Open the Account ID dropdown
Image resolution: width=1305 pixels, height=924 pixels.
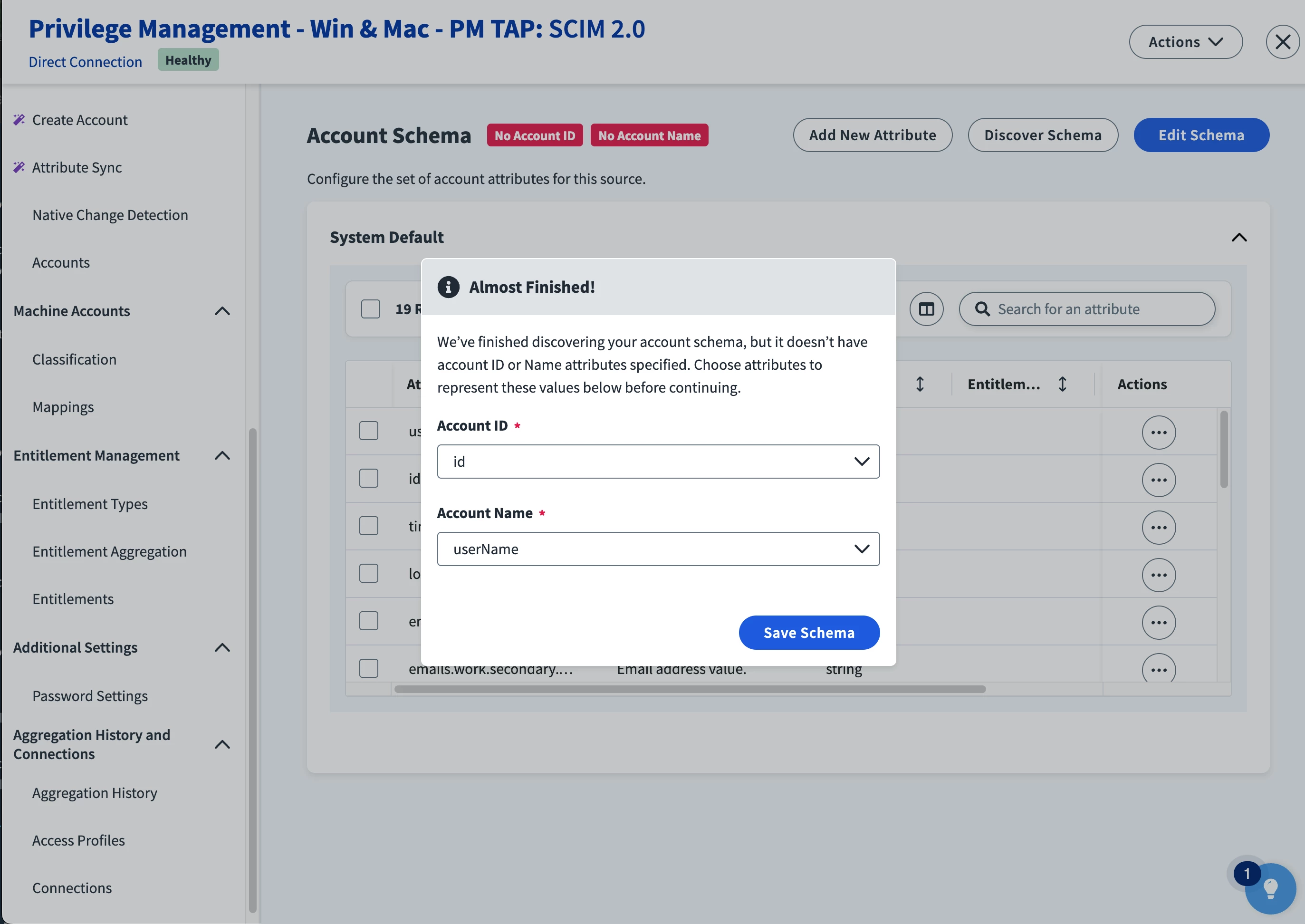tap(658, 462)
